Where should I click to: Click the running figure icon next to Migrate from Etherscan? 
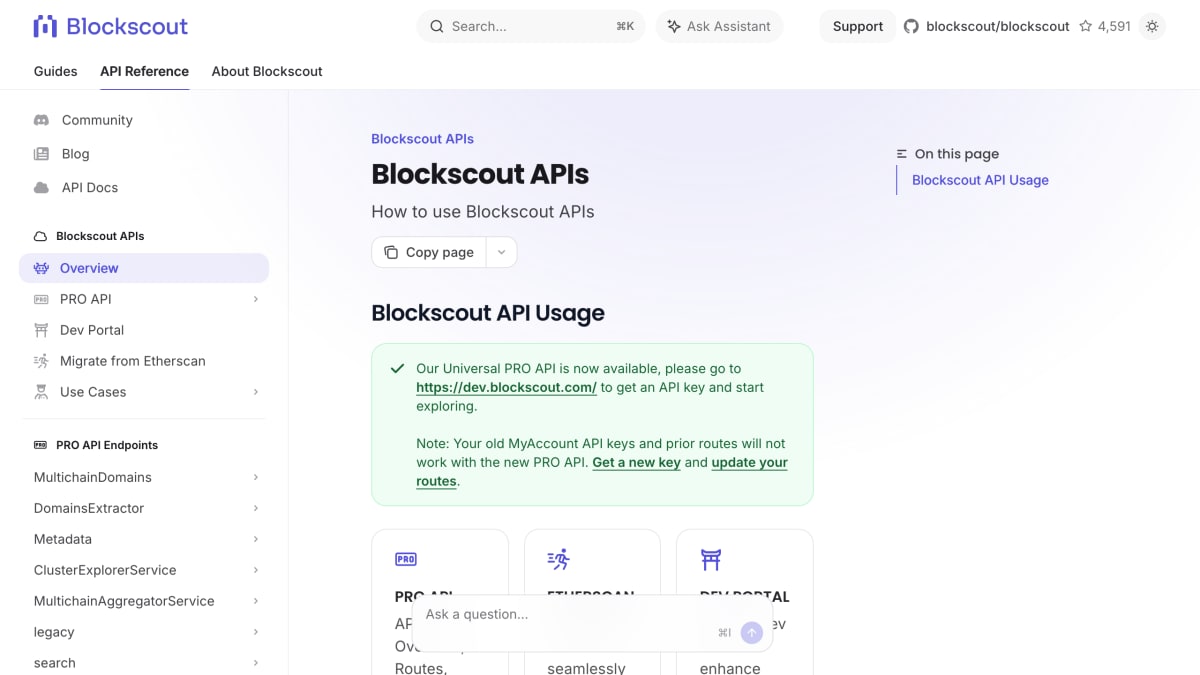point(41,361)
